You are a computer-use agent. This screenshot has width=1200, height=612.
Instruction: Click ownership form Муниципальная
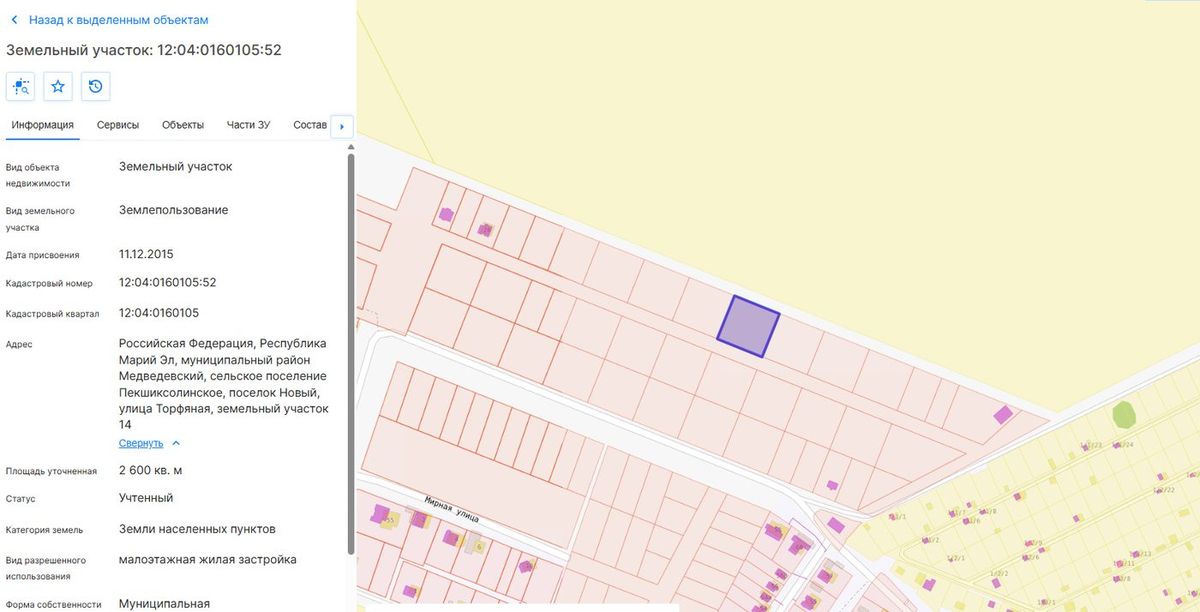165,604
